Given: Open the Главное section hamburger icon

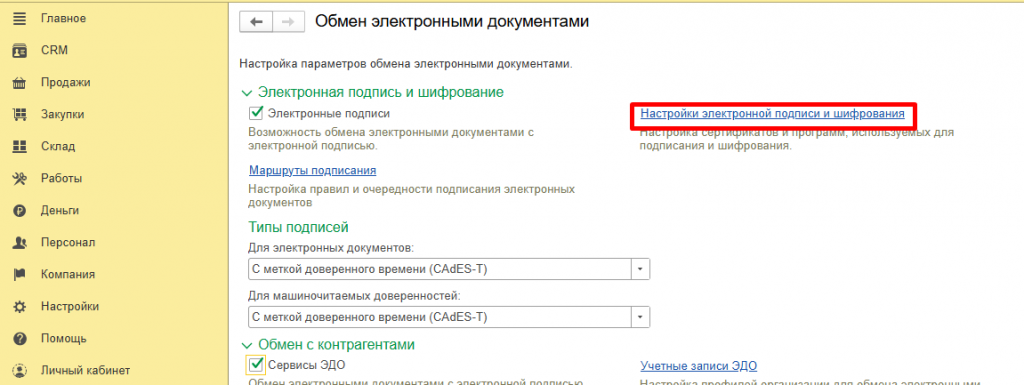Looking at the screenshot, I should pyautogui.click(x=20, y=19).
